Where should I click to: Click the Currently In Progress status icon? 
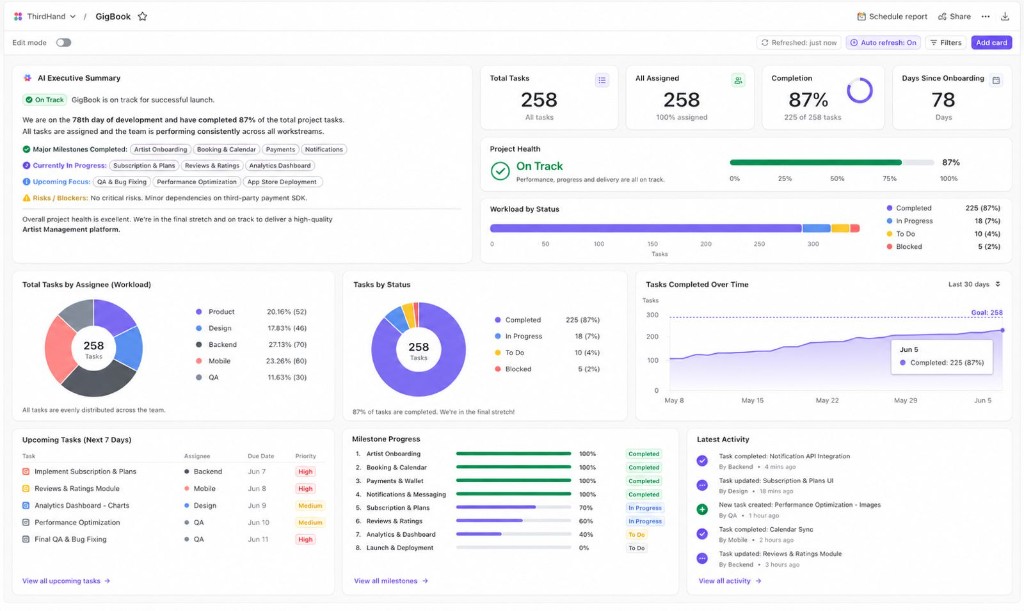tap(26, 166)
